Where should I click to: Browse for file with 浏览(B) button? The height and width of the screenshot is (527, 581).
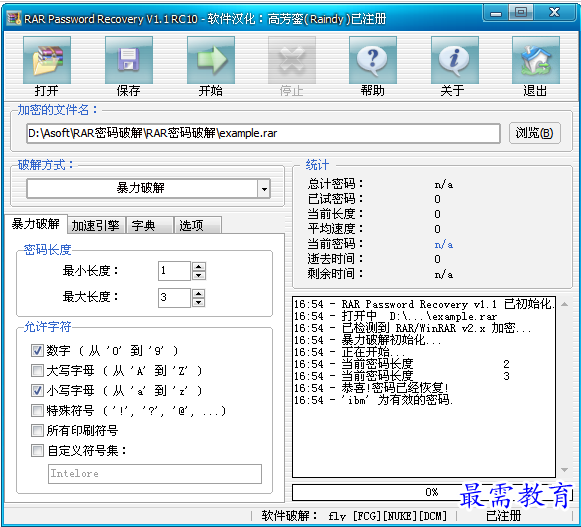click(534, 133)
